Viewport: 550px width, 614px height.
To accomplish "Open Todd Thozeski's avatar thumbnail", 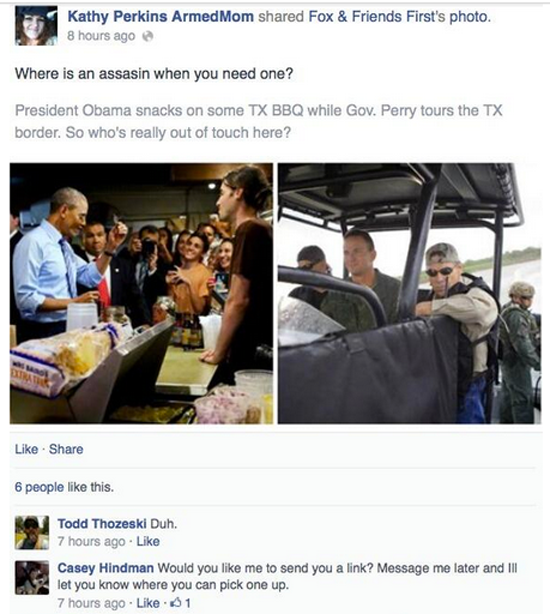I will coord(32,533).
